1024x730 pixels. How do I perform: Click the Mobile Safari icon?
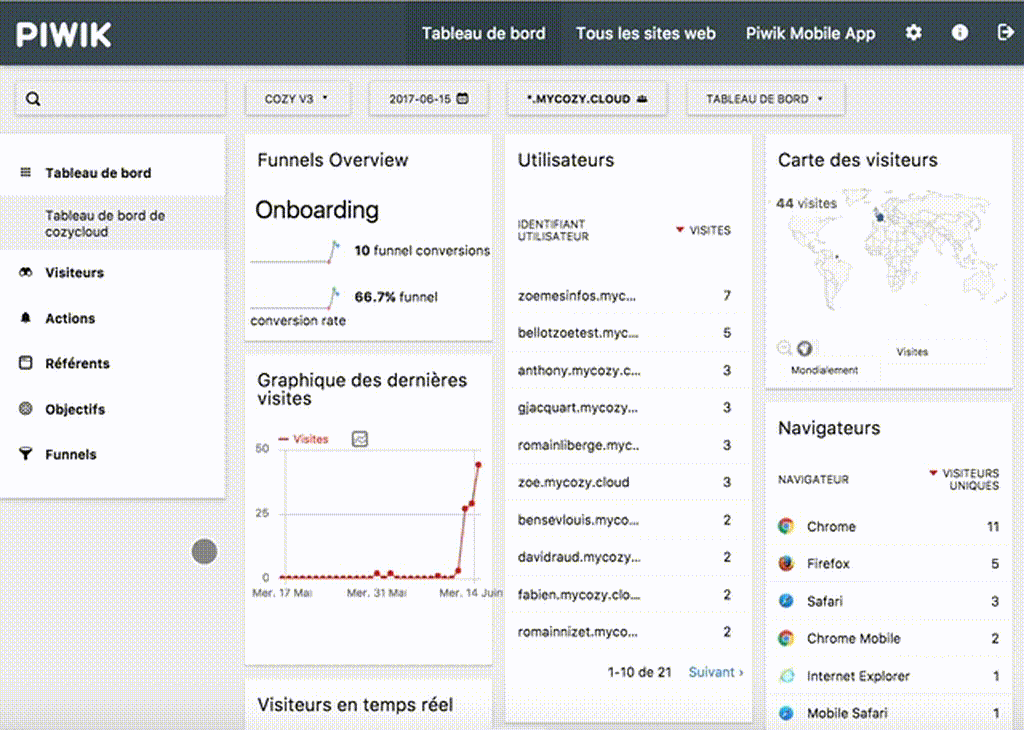(x=786, y=713)
